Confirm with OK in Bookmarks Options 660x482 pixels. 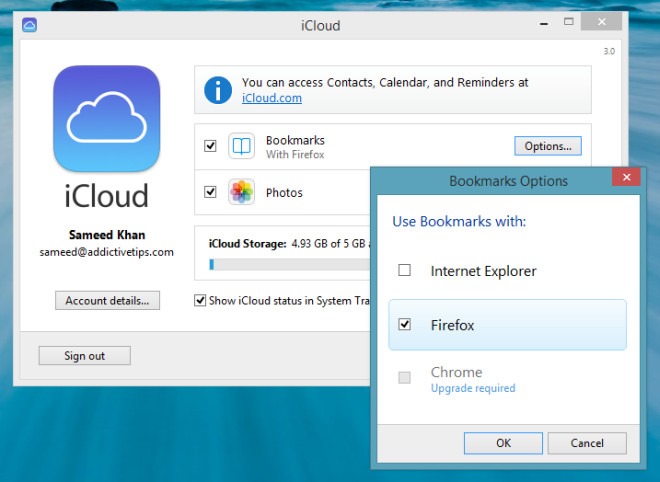(x=503, y=443)
